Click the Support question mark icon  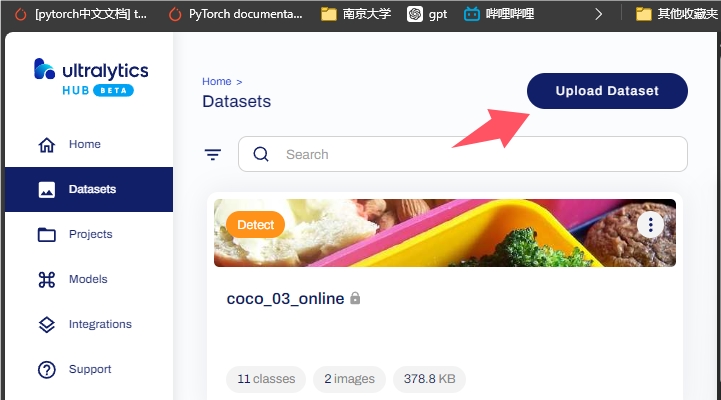pyautogui.click(x=46, y=370)
